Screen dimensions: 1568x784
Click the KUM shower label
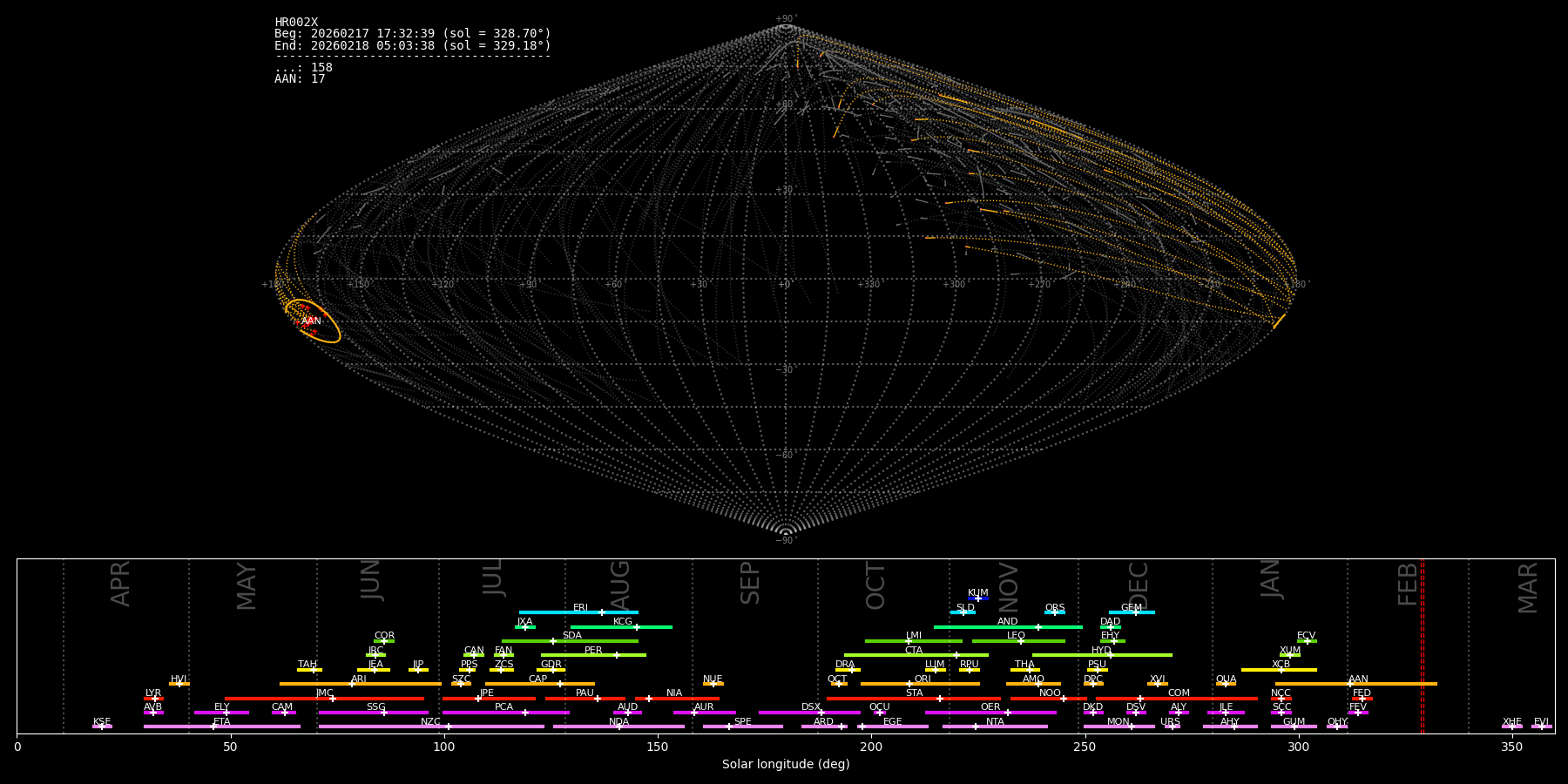pos(977,593)
